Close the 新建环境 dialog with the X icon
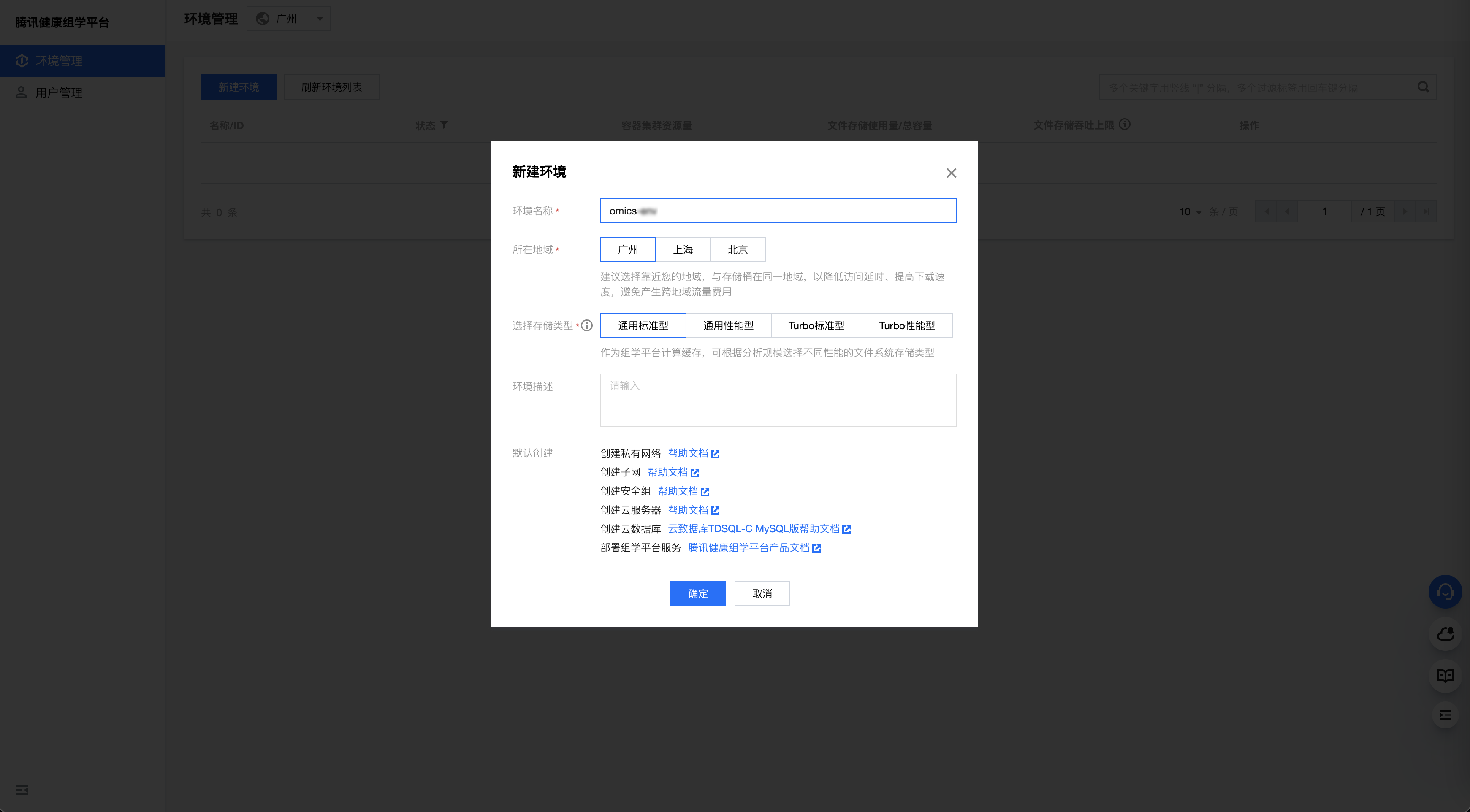Viewport: 1470px width, 812px height. pyautogui.click(x=951, y=173)
